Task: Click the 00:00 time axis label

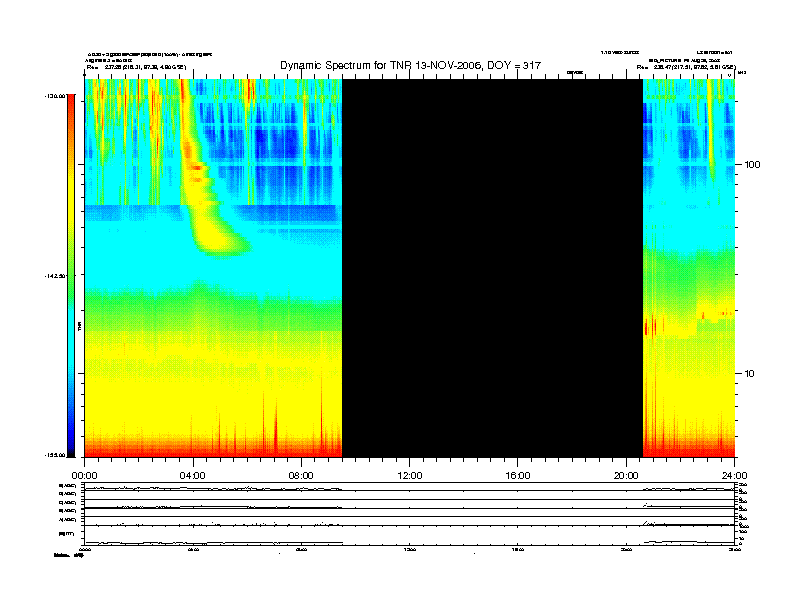Action: pos(84,476)
